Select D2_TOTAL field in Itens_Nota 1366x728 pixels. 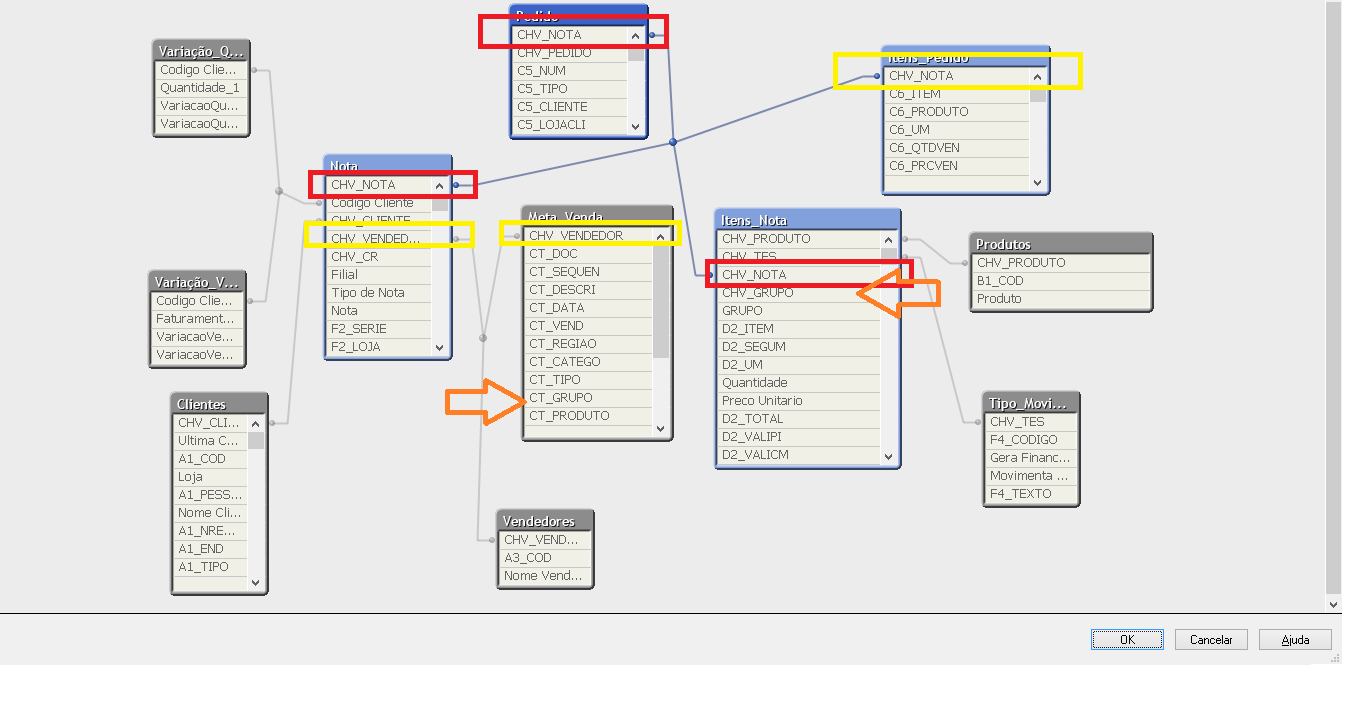(799, 419)
